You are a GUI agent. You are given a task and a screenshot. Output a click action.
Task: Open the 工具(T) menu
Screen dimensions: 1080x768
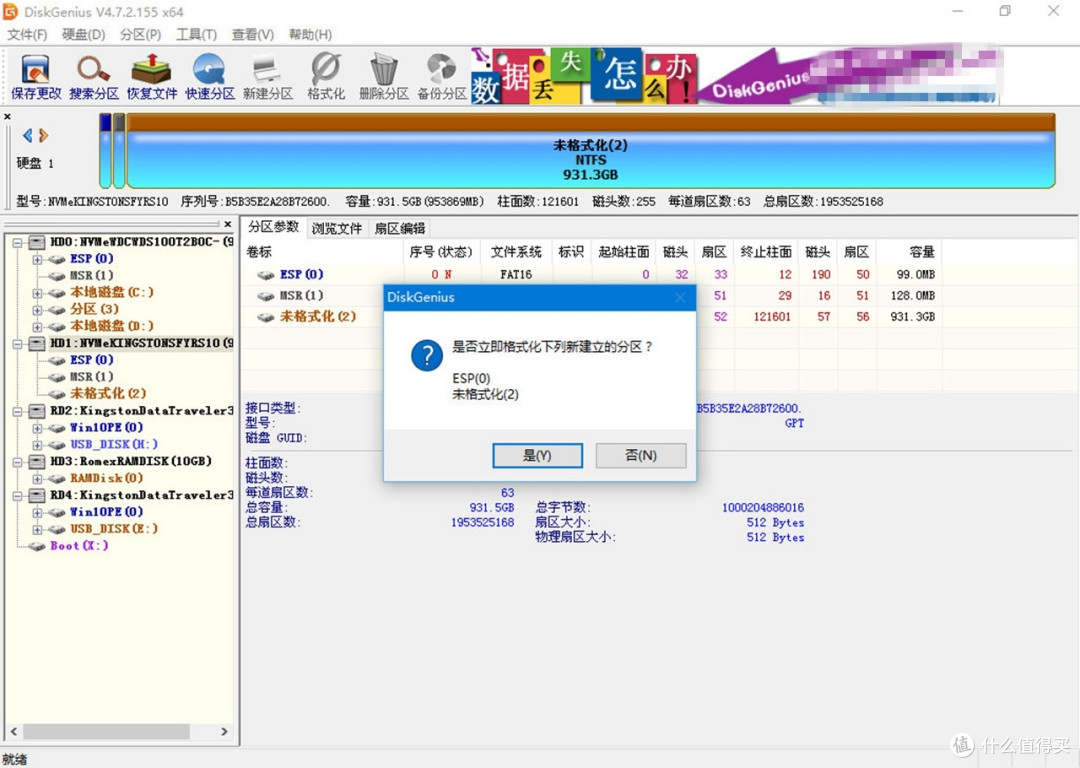[195, 34]
